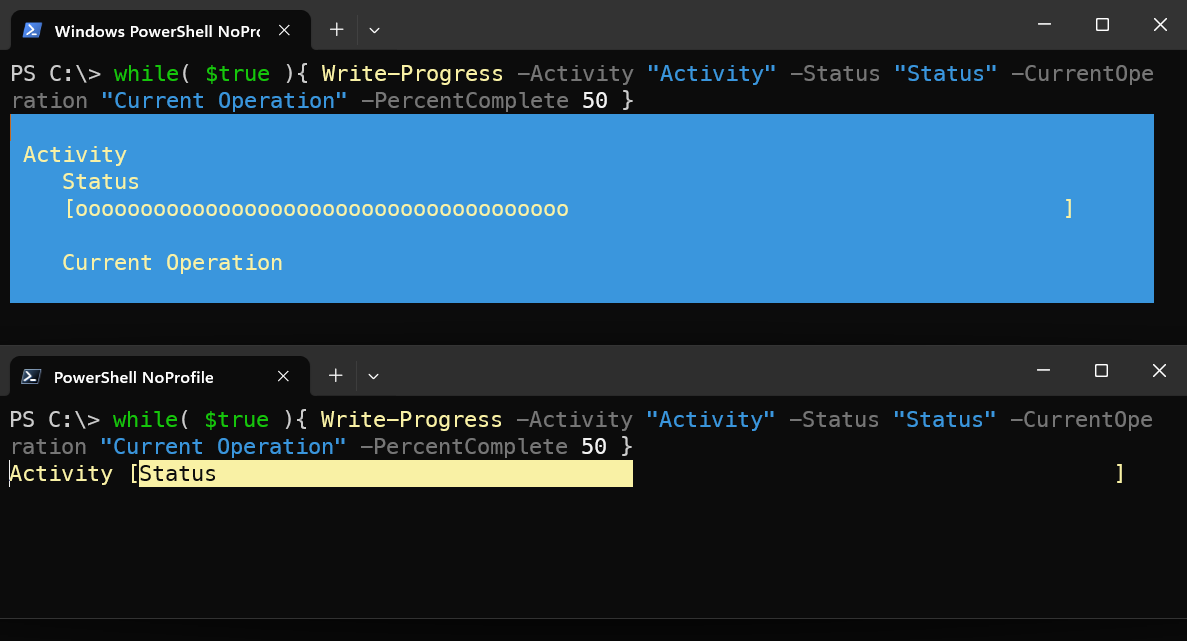Close the PowerShell NoProfile tab

pyautogui.click(x=283, y=377)
